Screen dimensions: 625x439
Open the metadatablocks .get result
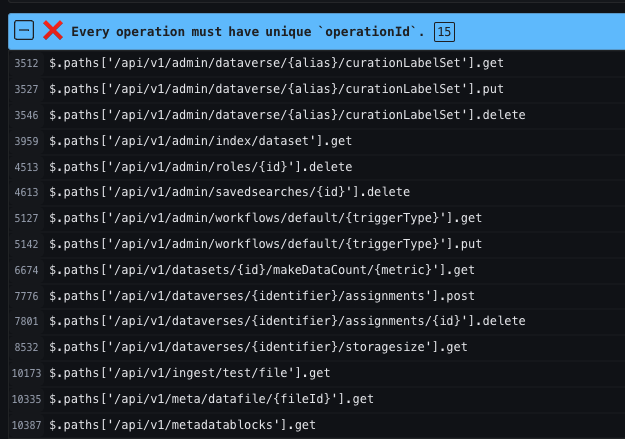(x=182, y=425)
